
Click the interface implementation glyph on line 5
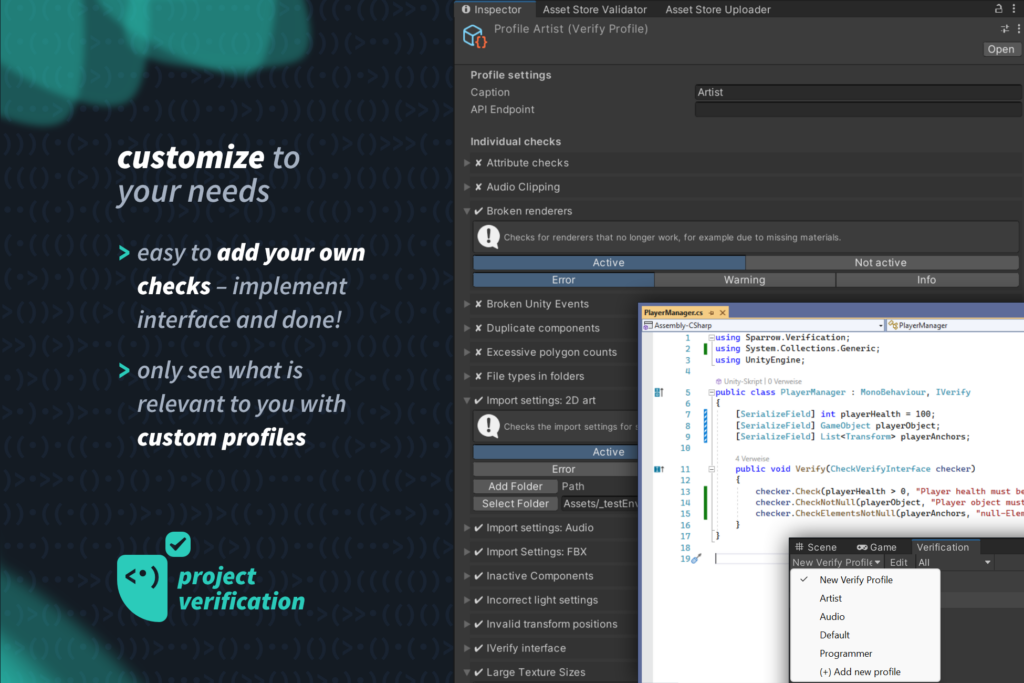[x=658, y=393]
